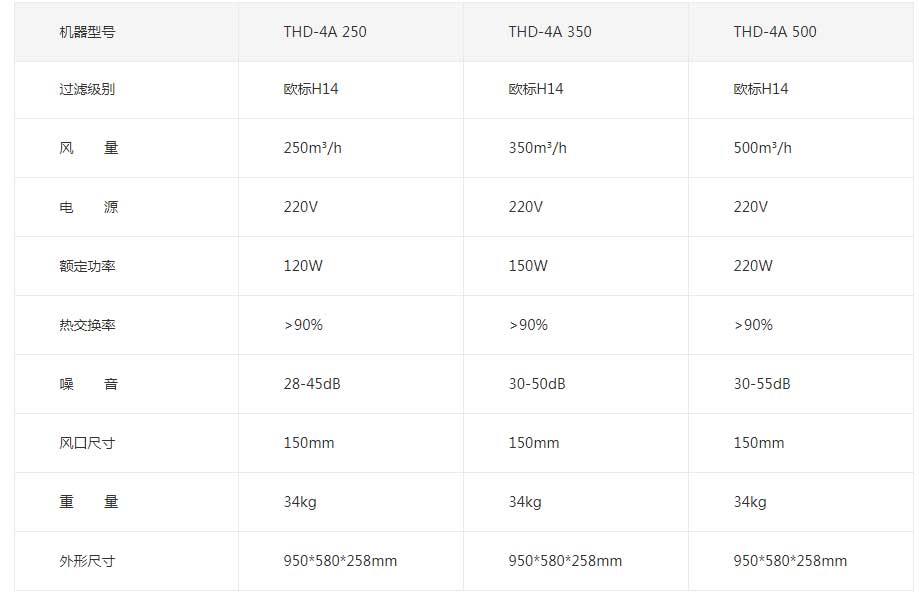Click the 热交换率 row label
The image size is (919, 601).
tap(87, 325)
